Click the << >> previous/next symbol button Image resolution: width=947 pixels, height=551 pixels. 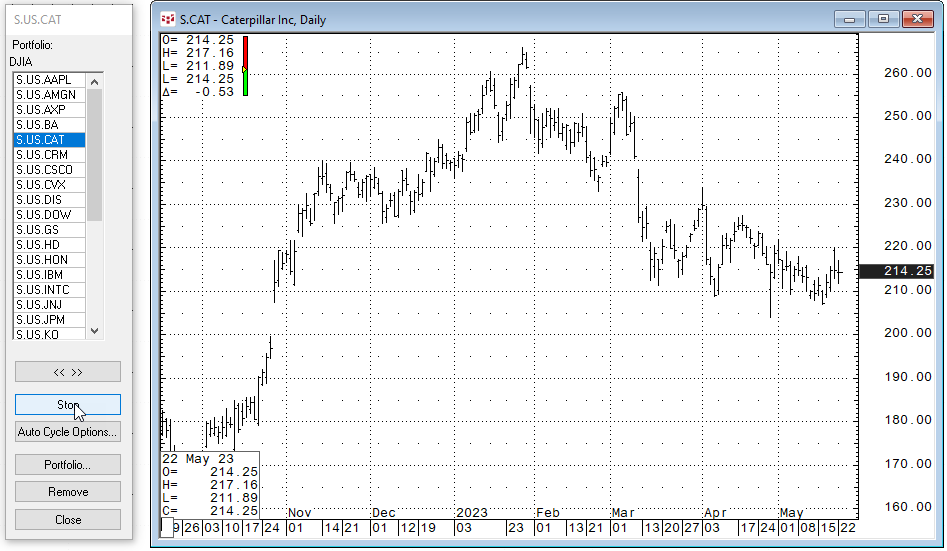pyautogui.click(x=68, y=372)
